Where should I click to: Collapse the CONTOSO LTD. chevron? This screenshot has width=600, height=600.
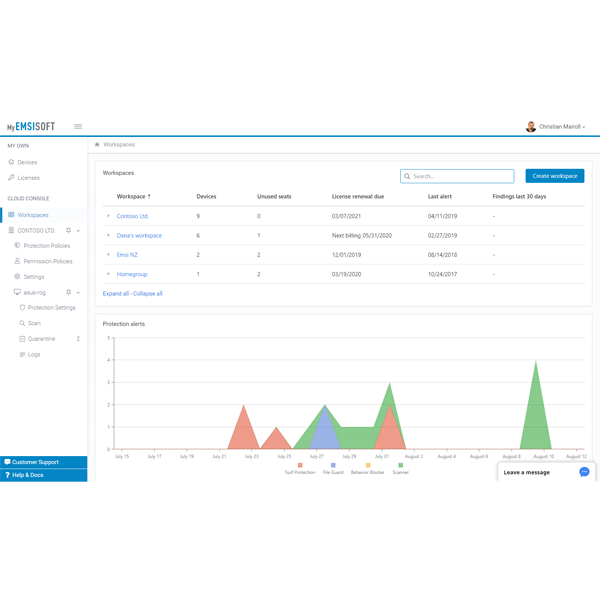tap(78, 231)
